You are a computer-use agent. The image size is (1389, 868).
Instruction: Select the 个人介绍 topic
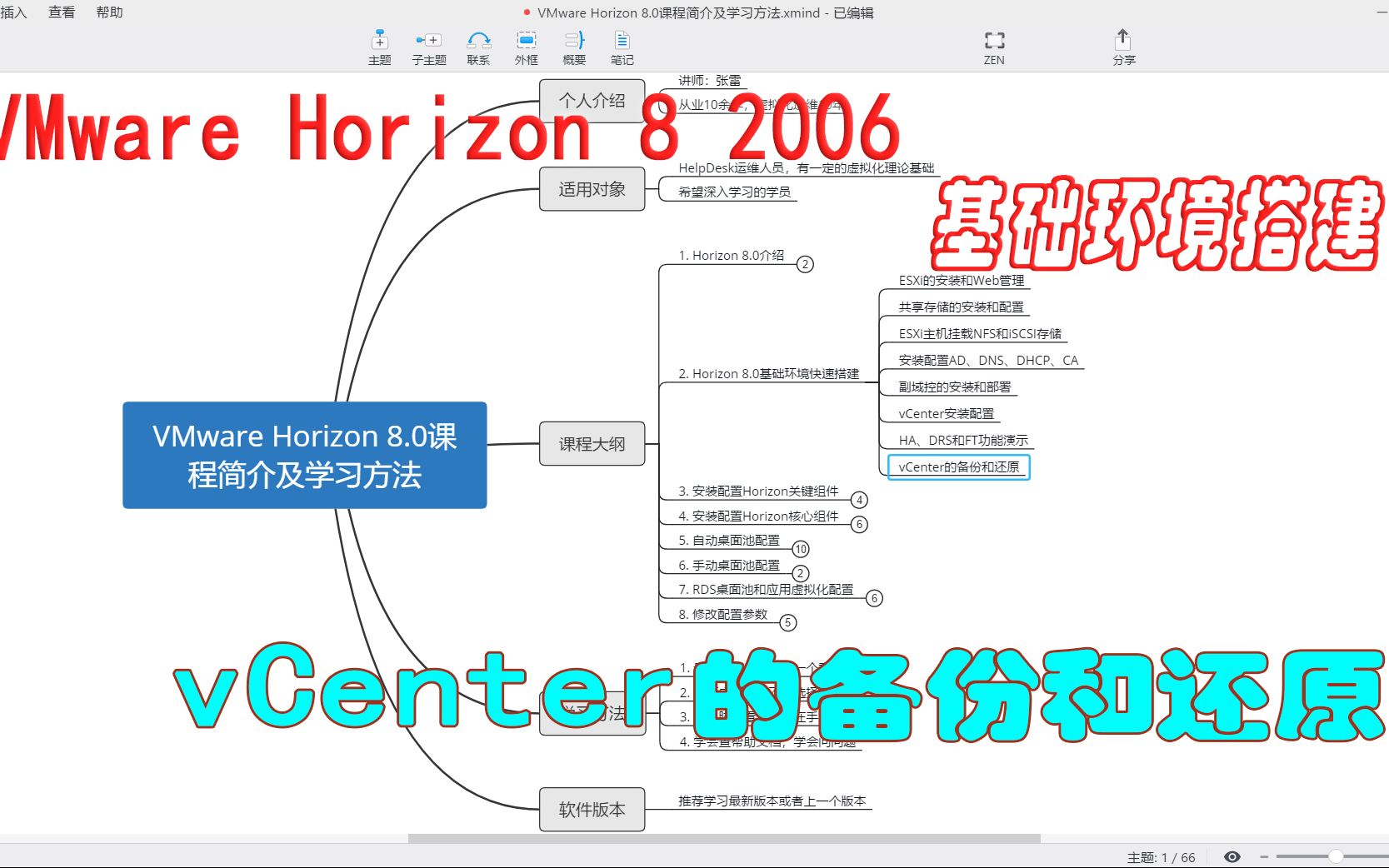coord(592,101)
